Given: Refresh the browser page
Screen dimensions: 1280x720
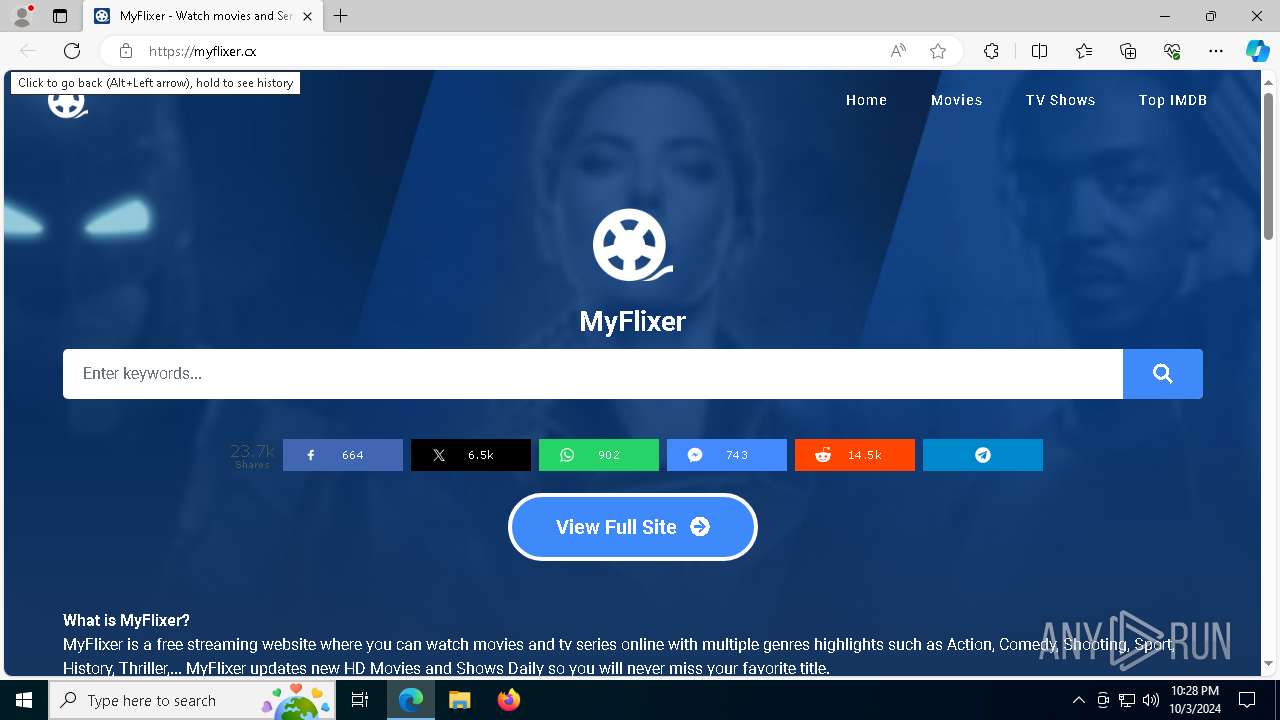Looking at the screenshot, I should coord(72,51).
